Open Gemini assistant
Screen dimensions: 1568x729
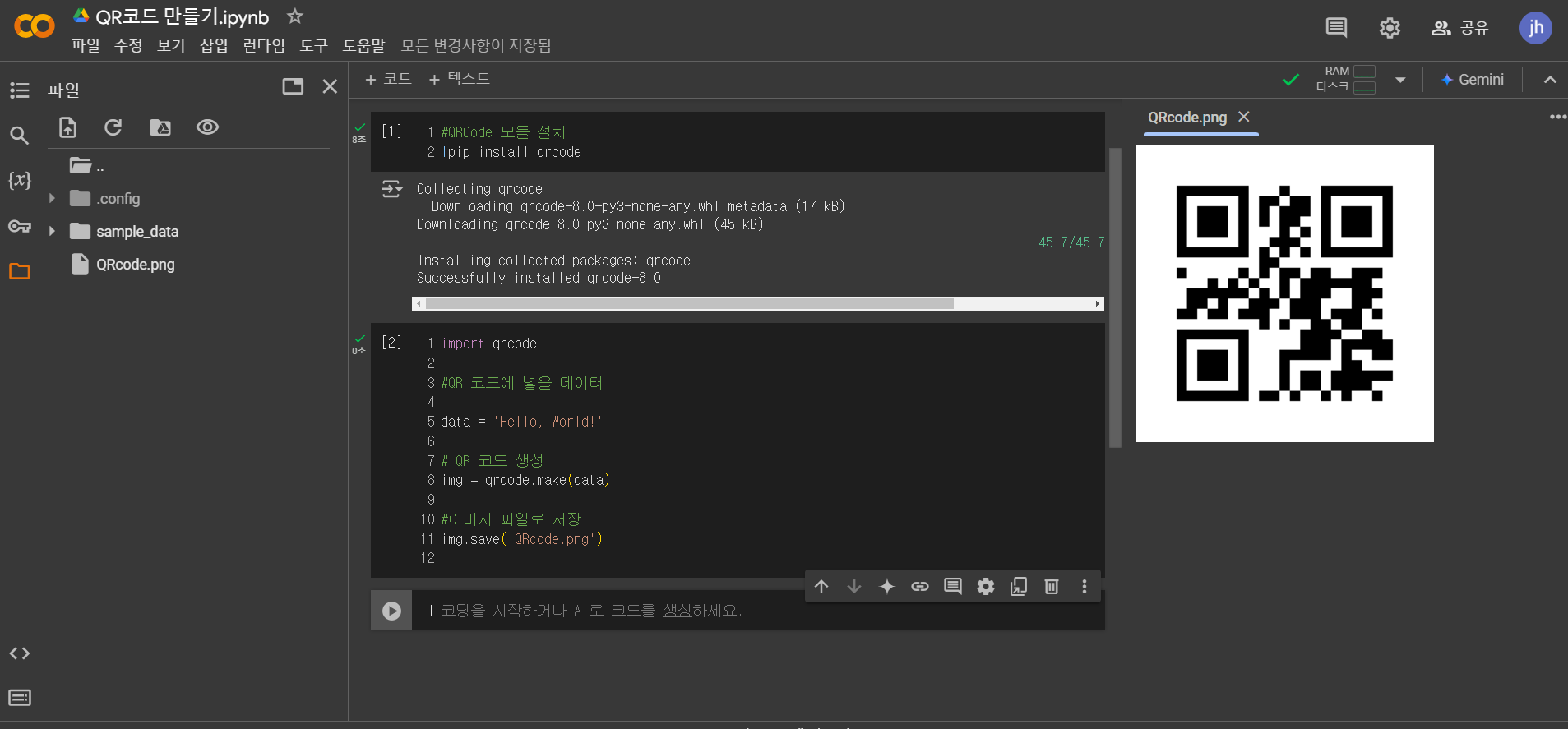coord(1472,80)
